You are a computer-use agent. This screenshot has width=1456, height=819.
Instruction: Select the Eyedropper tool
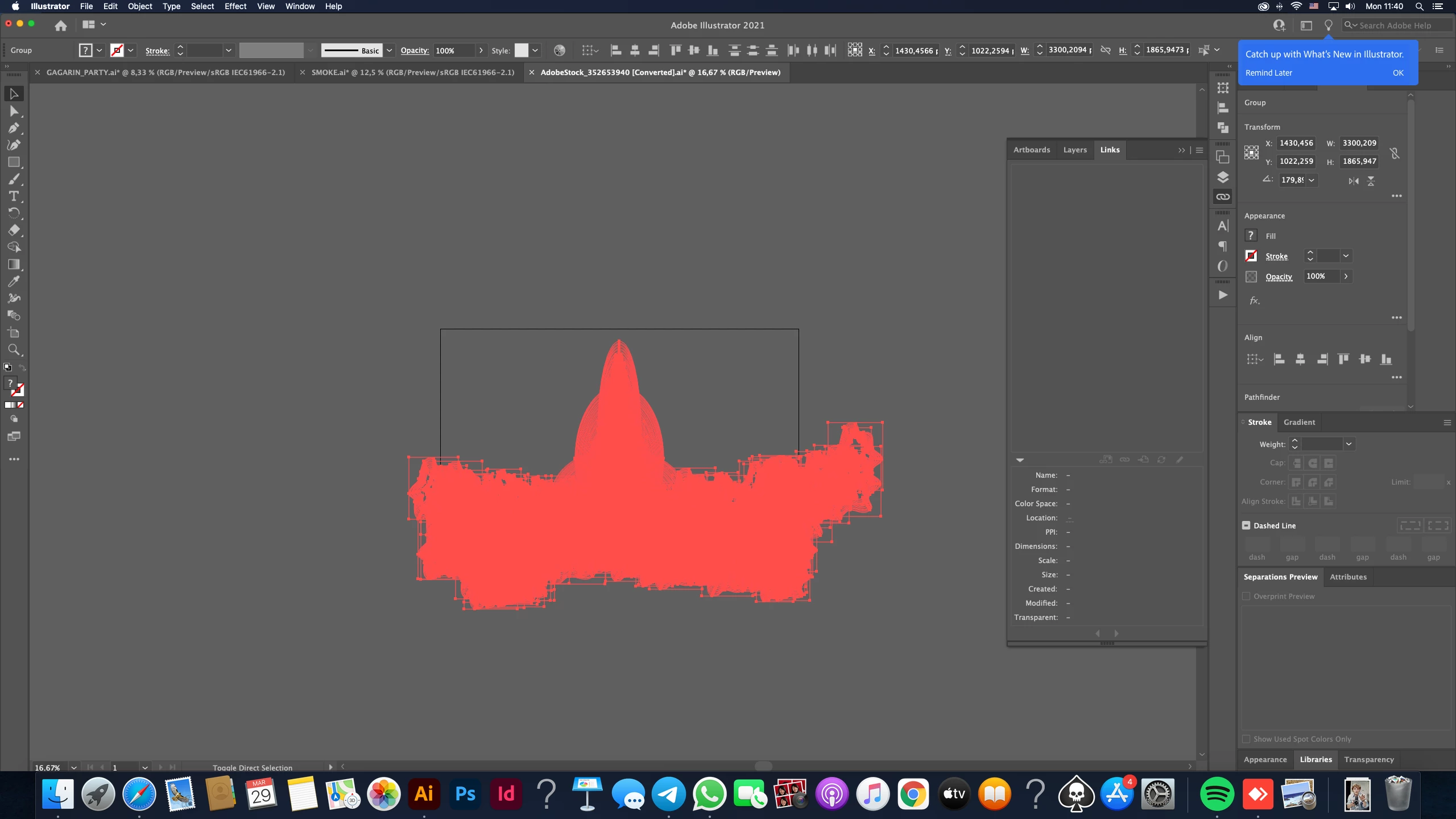coord(14,282)
